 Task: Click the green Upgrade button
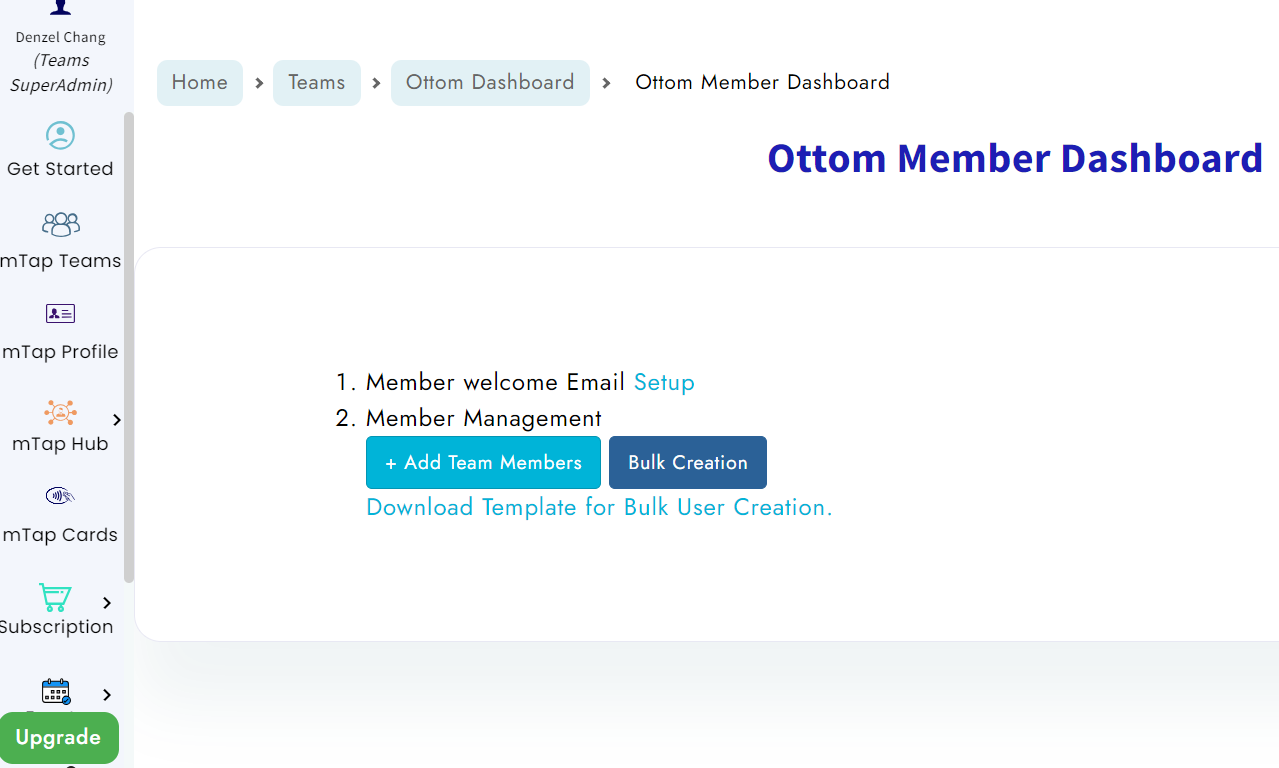[59, 737]
